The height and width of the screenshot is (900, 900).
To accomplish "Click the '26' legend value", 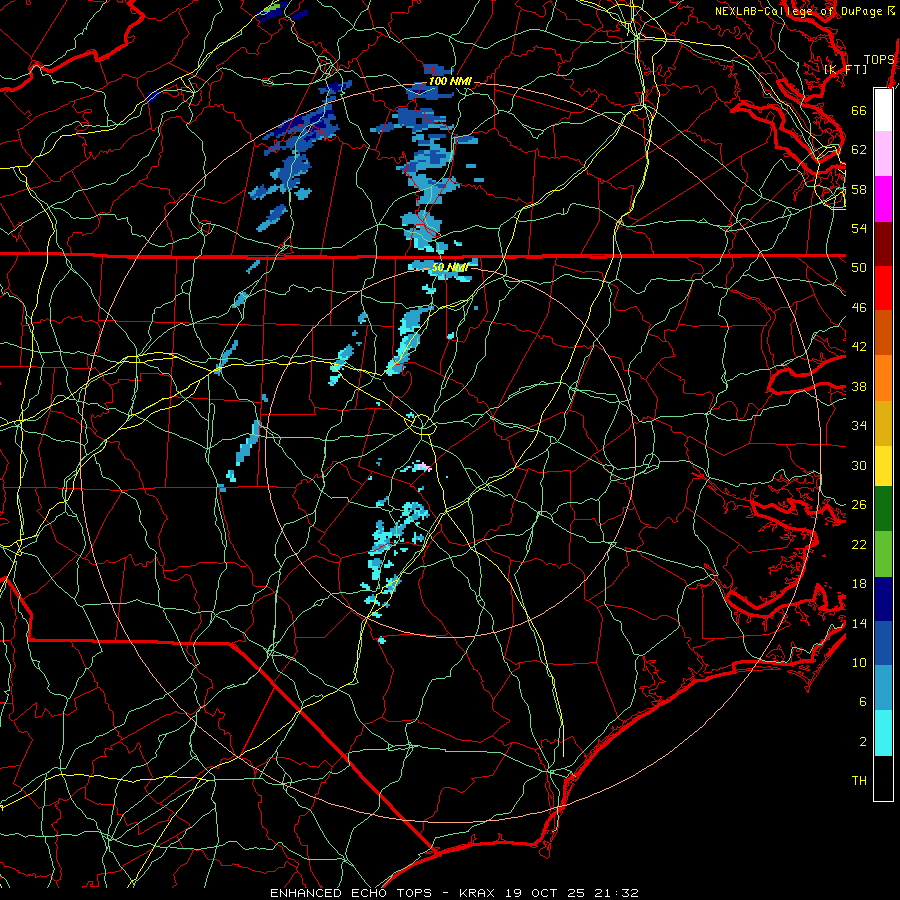I will click(859, 505).
